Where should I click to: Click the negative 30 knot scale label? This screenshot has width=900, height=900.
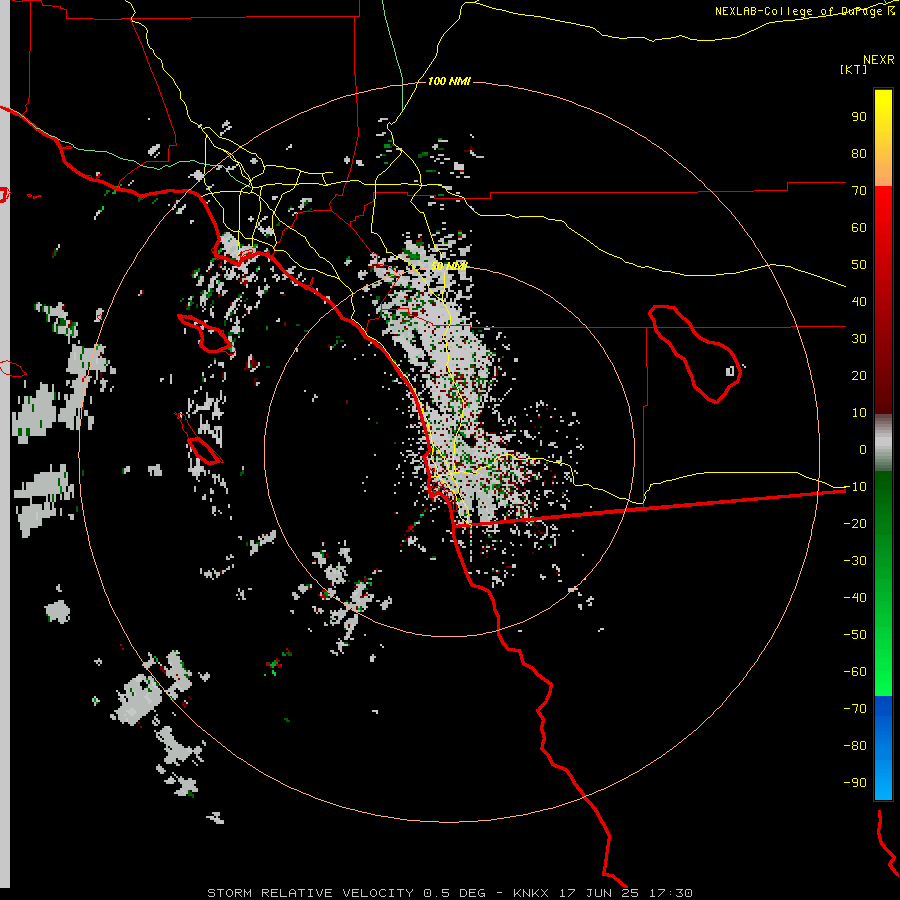(855, 561)
